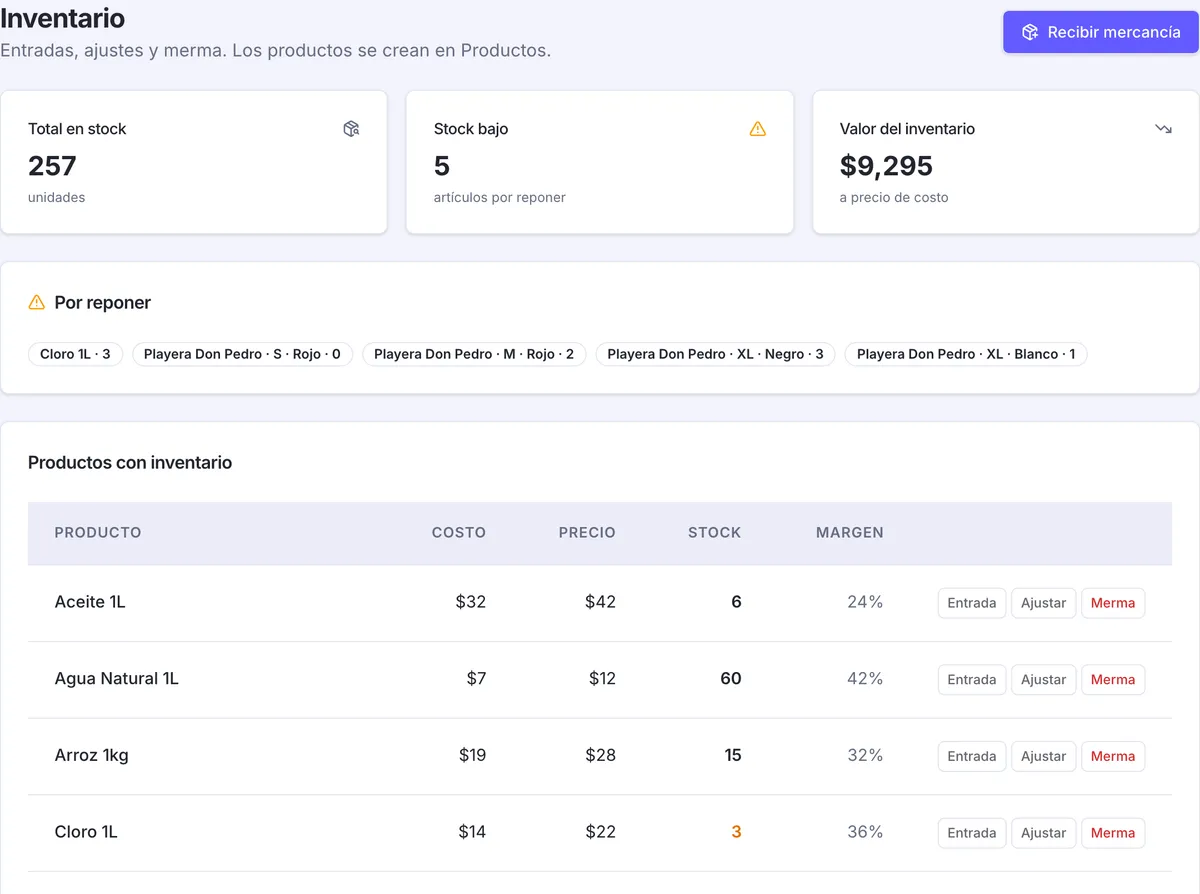Click the Stock bajo count 5
This screenshot has height=894, width=1200.
pyautogui.click(x=442, y=166)
